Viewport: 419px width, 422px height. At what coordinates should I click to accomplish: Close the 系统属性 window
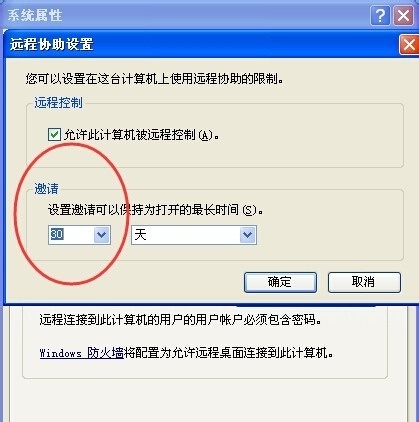[x=403, y=16]
